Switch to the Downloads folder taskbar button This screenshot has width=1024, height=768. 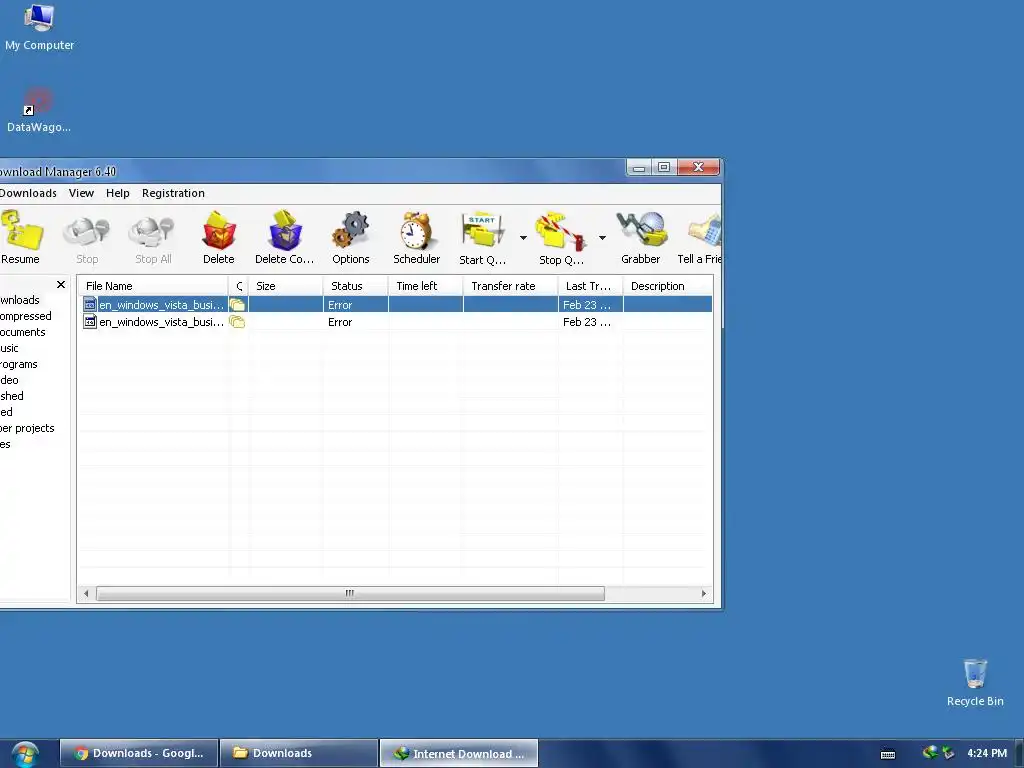pyautogui.click(x=299, y=753)
